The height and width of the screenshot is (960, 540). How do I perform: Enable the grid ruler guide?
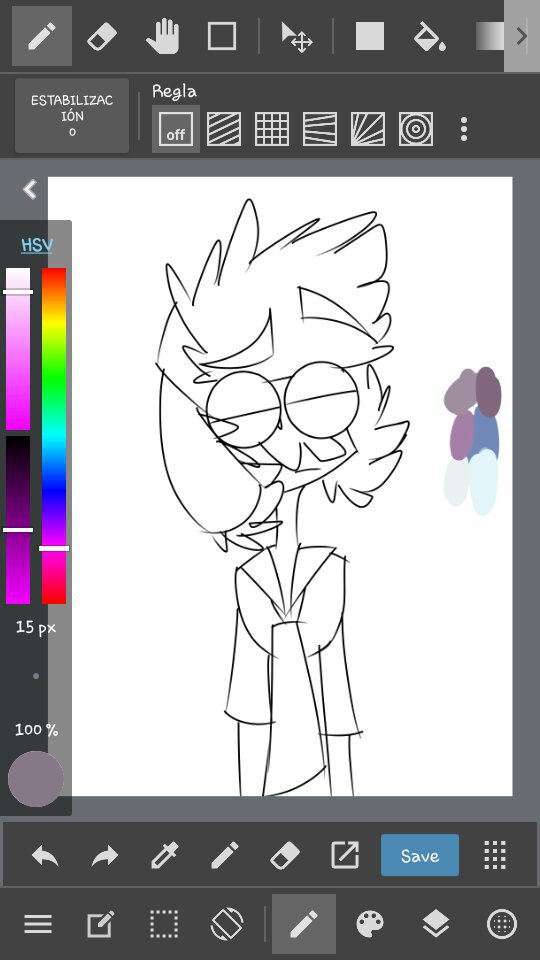click(272, 129)
